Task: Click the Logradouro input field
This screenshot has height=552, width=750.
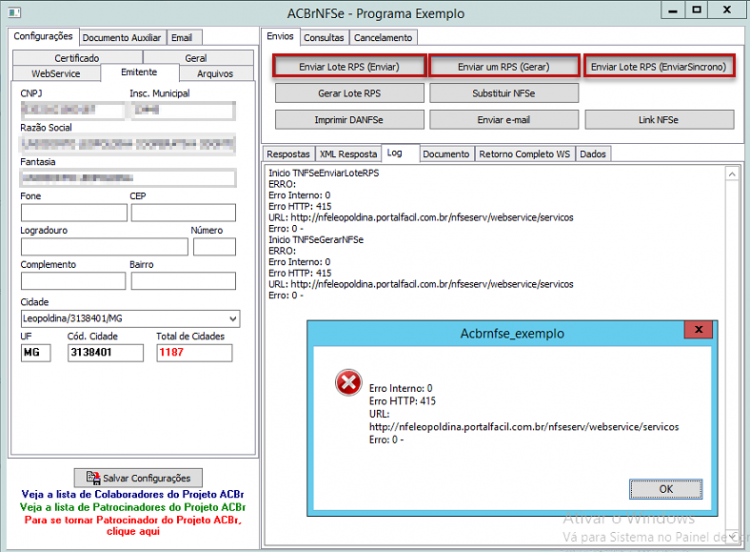Action: (x=104, y=247)
